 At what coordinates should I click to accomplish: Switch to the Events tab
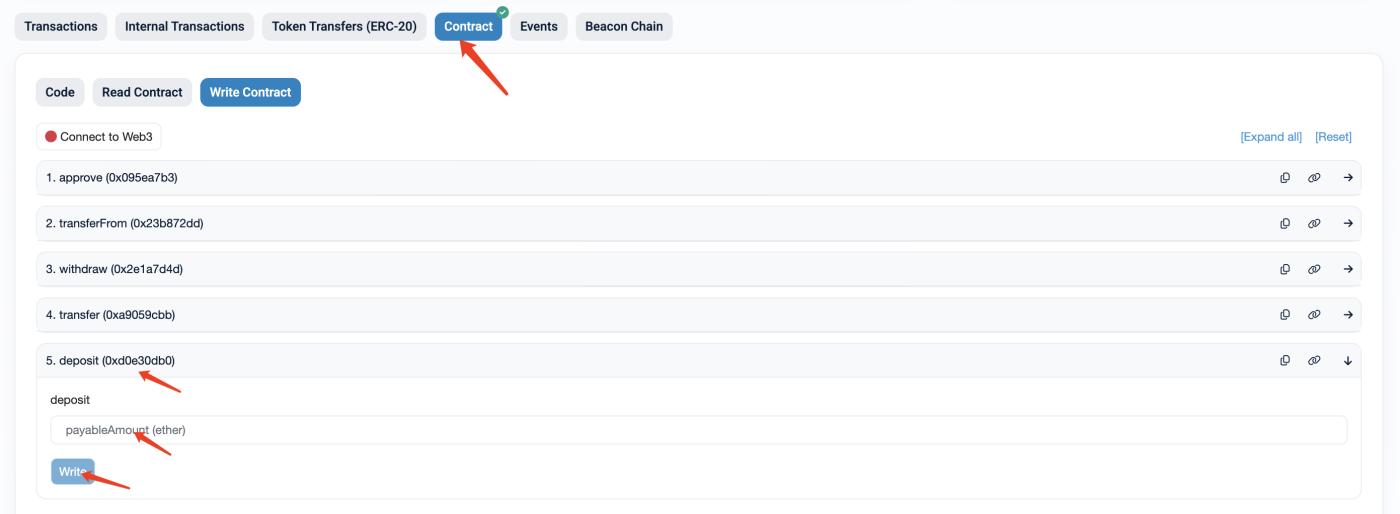[538, 27]
